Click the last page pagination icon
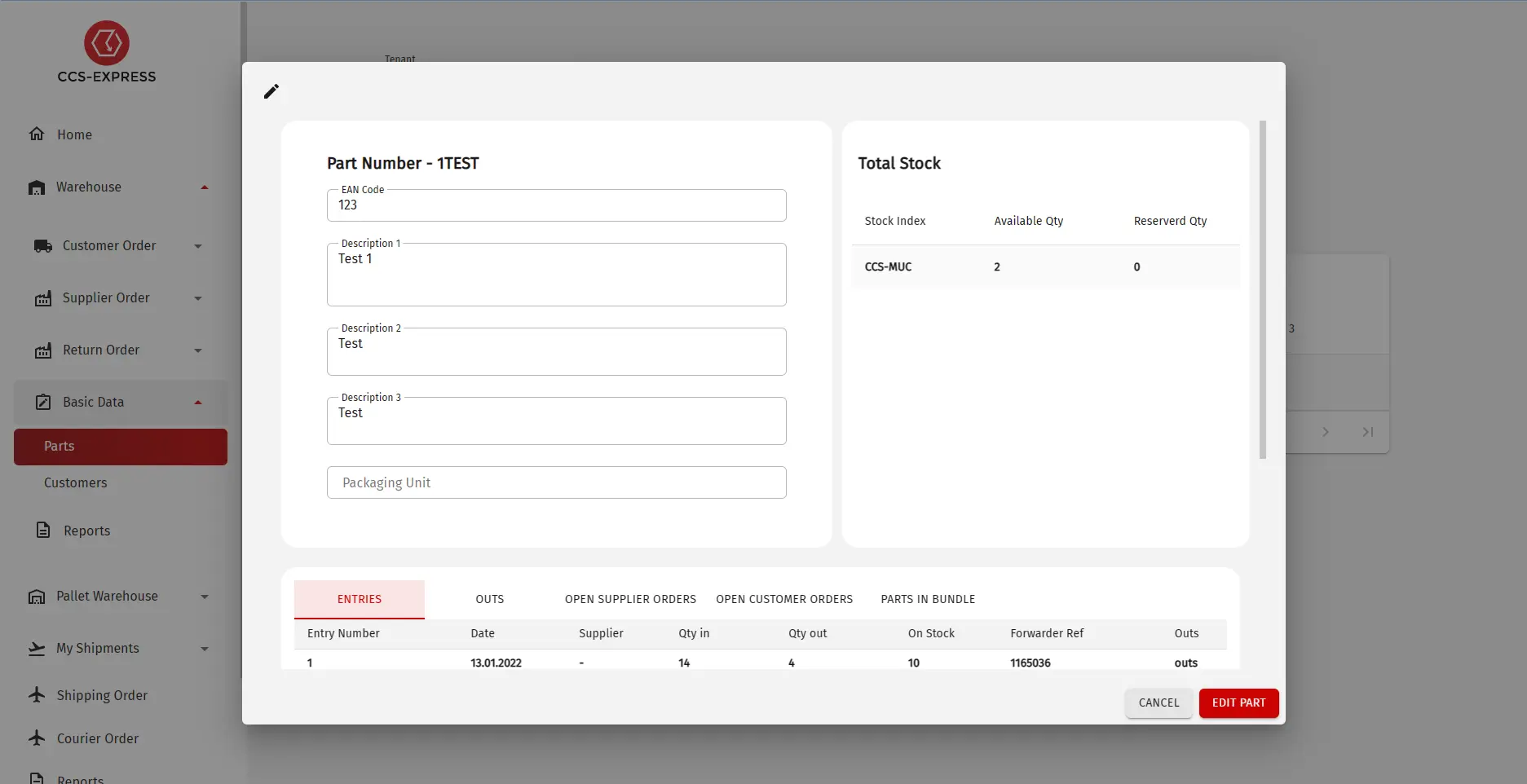The height and width of the screenshot is (784, 1527). coord(1368,432)
